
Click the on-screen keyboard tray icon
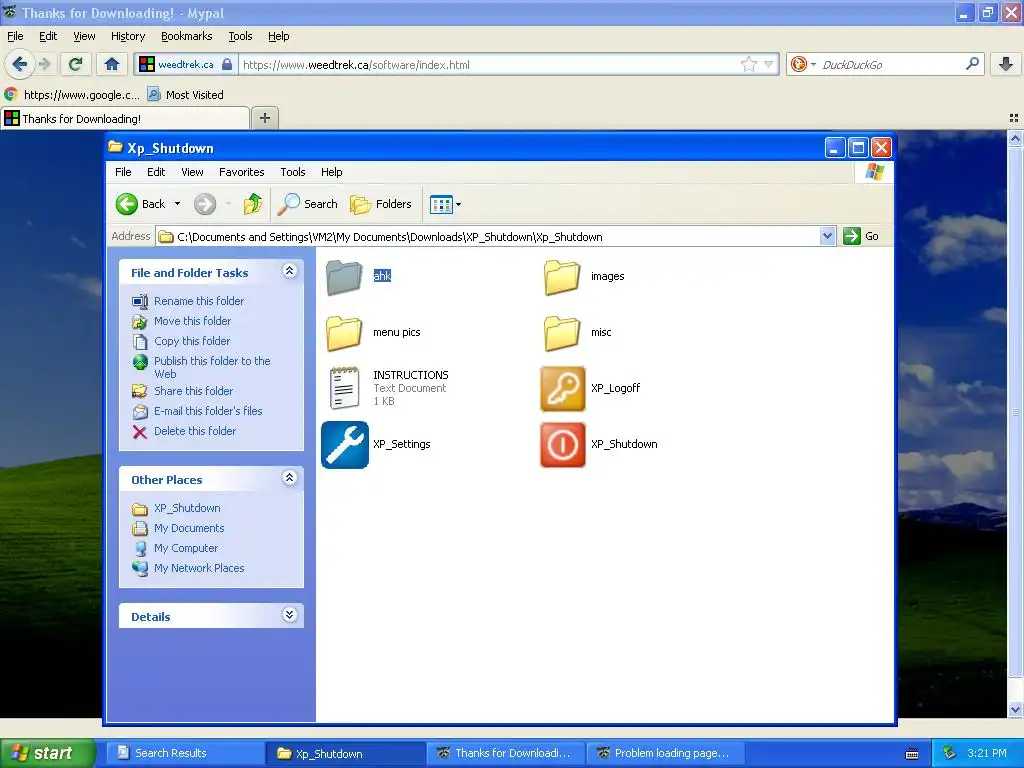coord(912,754)
